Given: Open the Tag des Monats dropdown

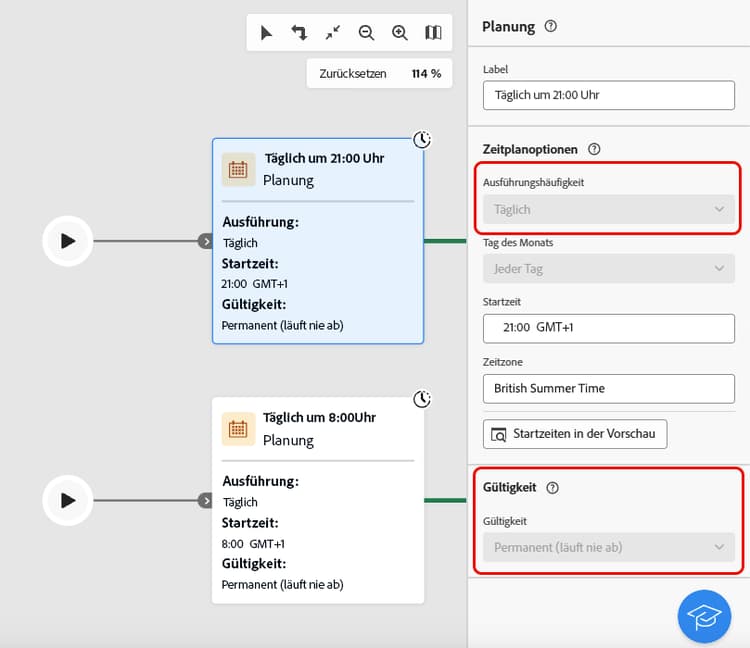Looking at the screenshot, I should 608,269.
